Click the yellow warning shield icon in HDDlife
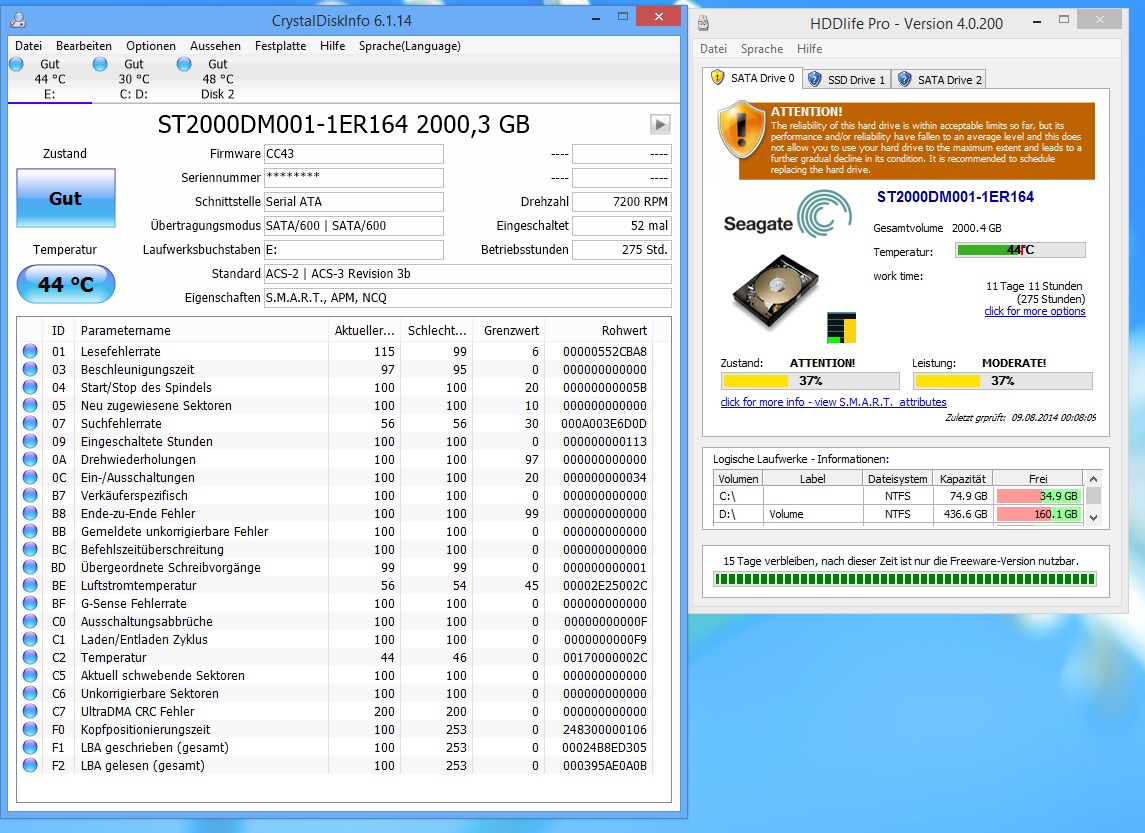 (741, 131)
